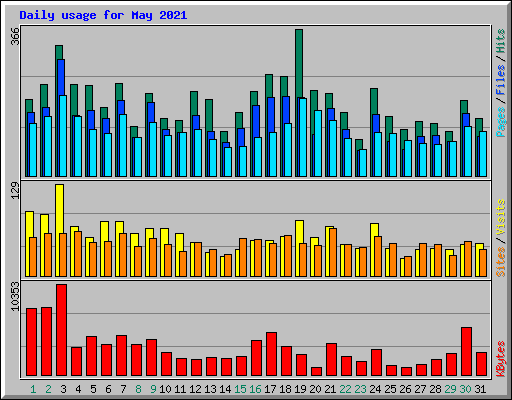
Task: Click day label 11 on the x-axis
Action: pos(180,389)
